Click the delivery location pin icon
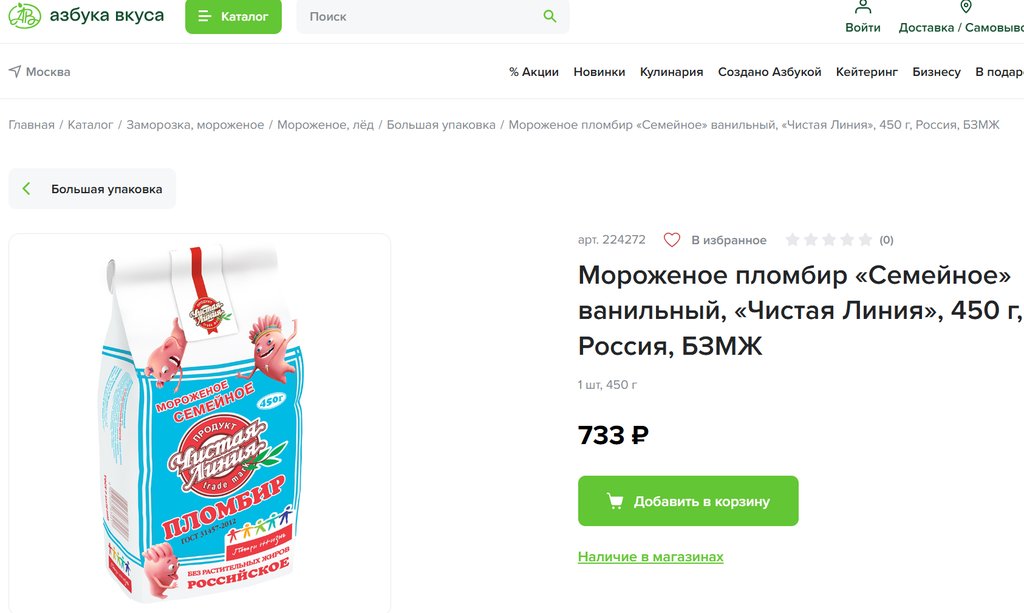 966,7
